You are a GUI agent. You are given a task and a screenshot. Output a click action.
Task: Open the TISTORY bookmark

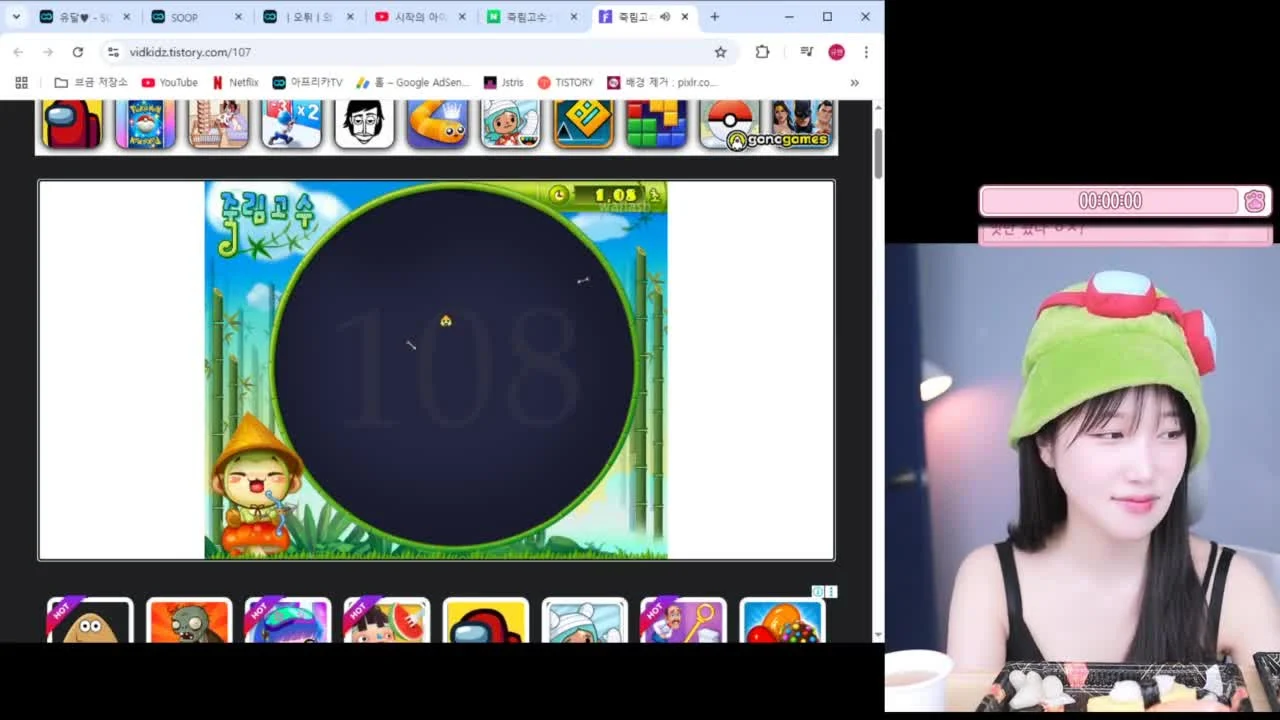[565, 83]
